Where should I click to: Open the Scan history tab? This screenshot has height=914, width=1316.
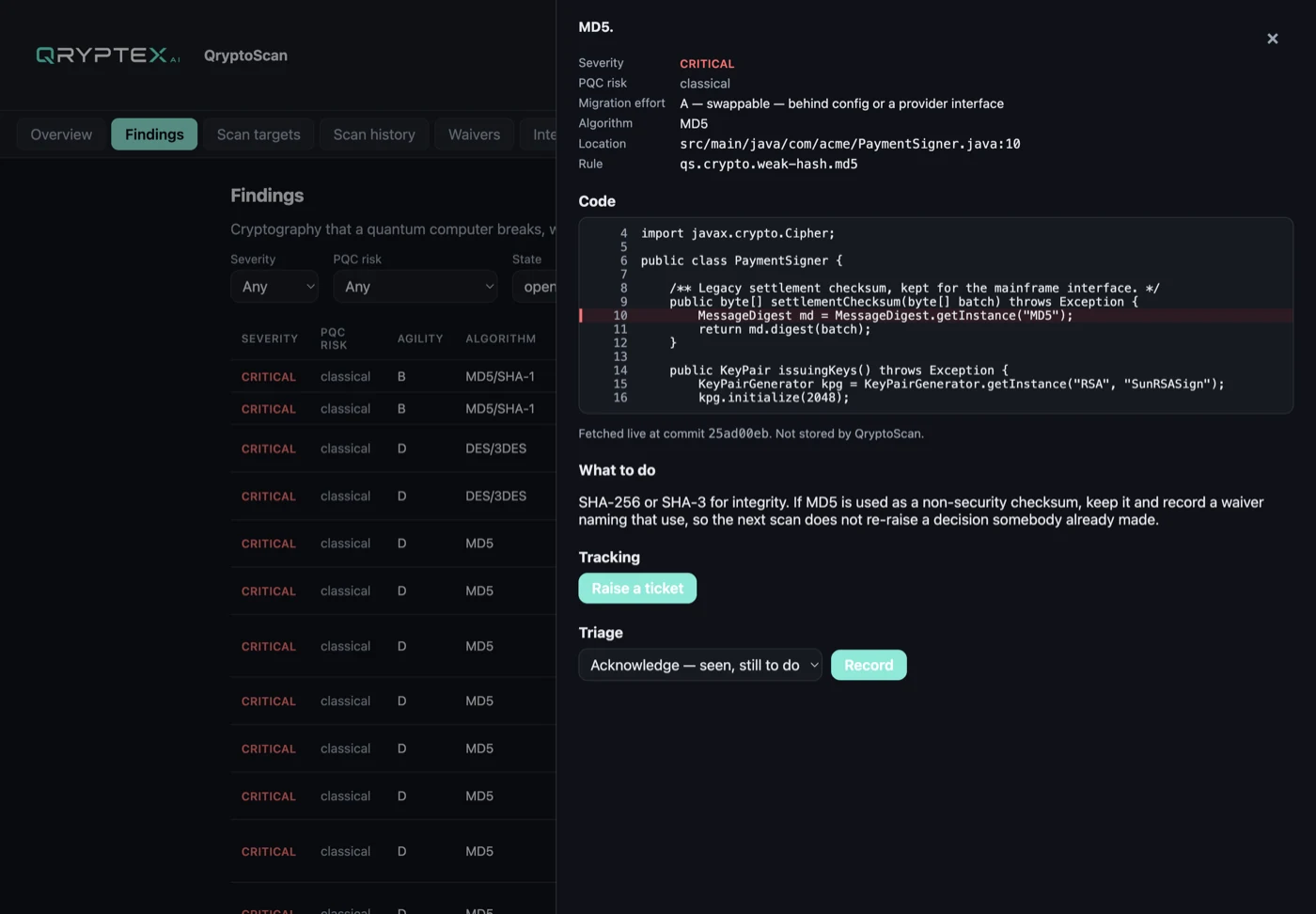(x=374, y=134)
